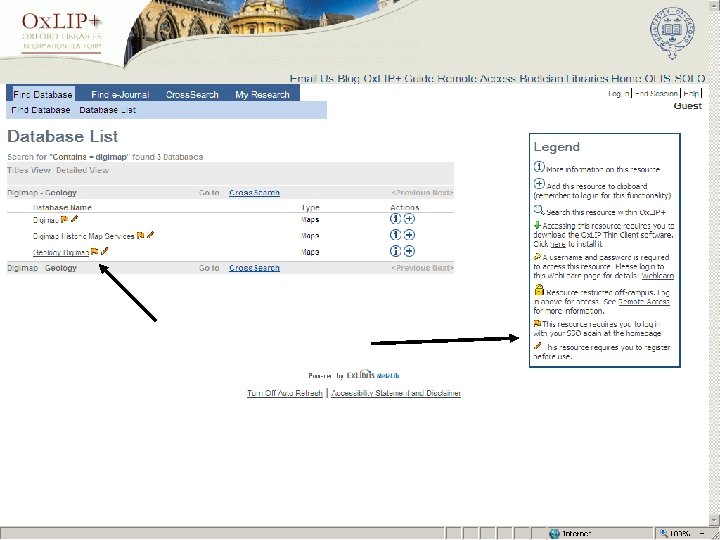Click CrossSearch link in results header bar
The width and height of the screenshot is (720, 540).
[254, 193]
